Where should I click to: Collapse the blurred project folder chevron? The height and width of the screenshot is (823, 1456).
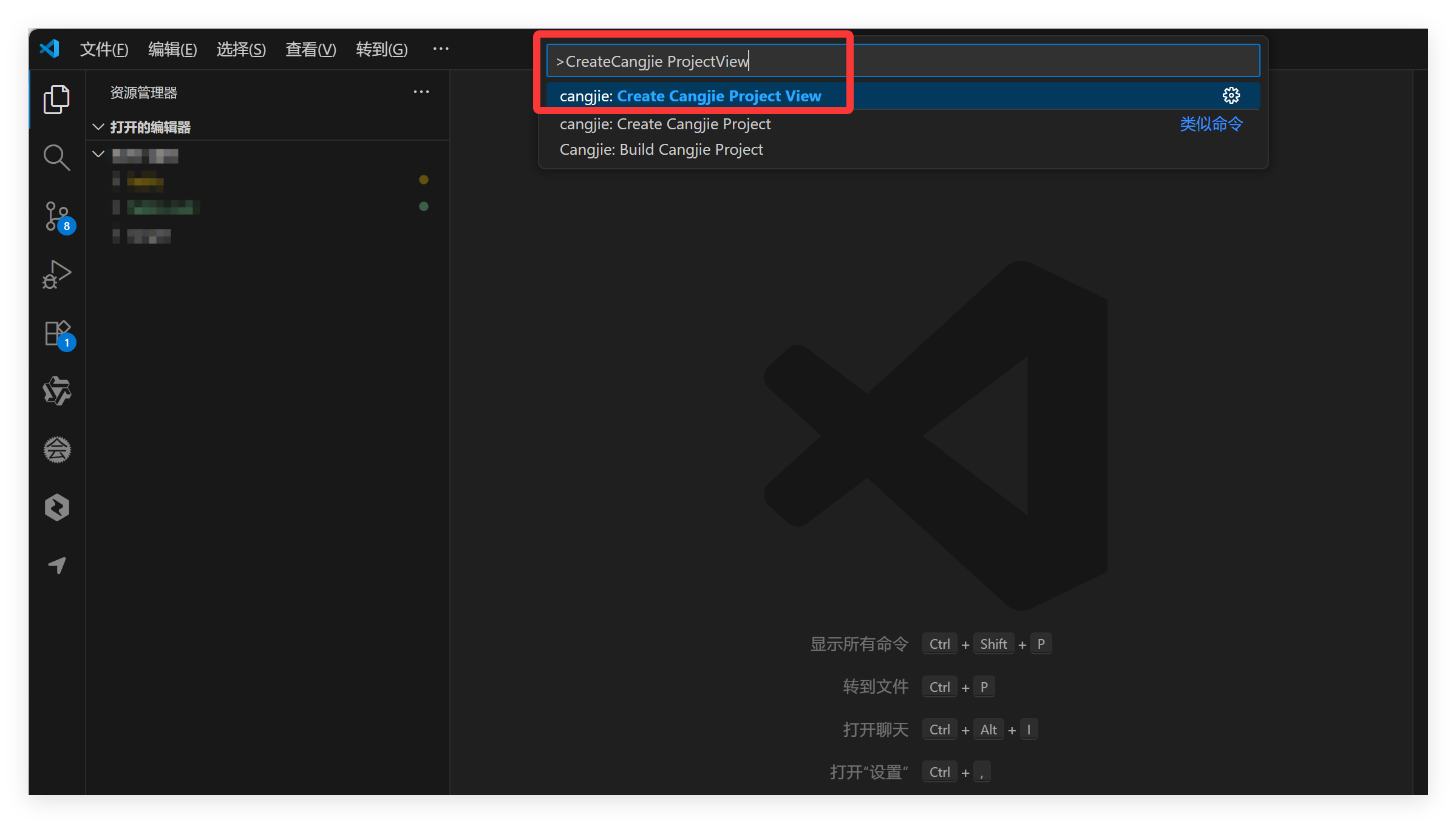(98, 154)
